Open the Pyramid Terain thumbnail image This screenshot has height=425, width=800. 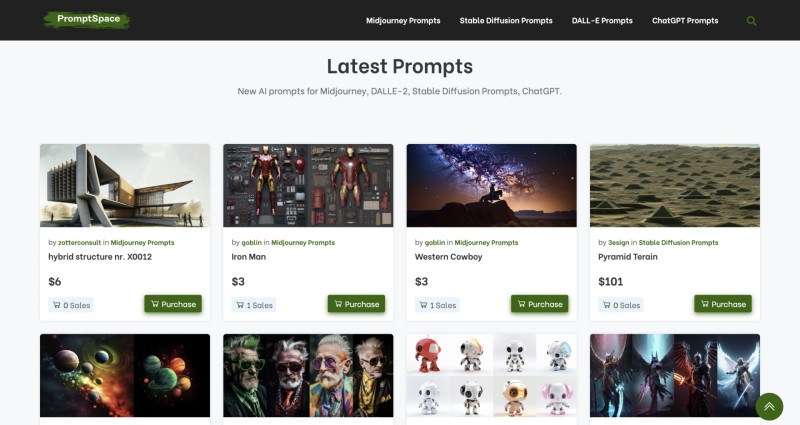pyautogui.click(x=675, y=185)
